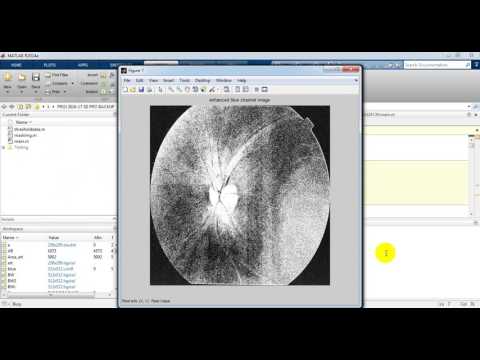Click the Save disk icon in the MATLAB toolstrip
The height and width of the screenshot is (360, 480).
pyautogui.click(x=36, y=78)
